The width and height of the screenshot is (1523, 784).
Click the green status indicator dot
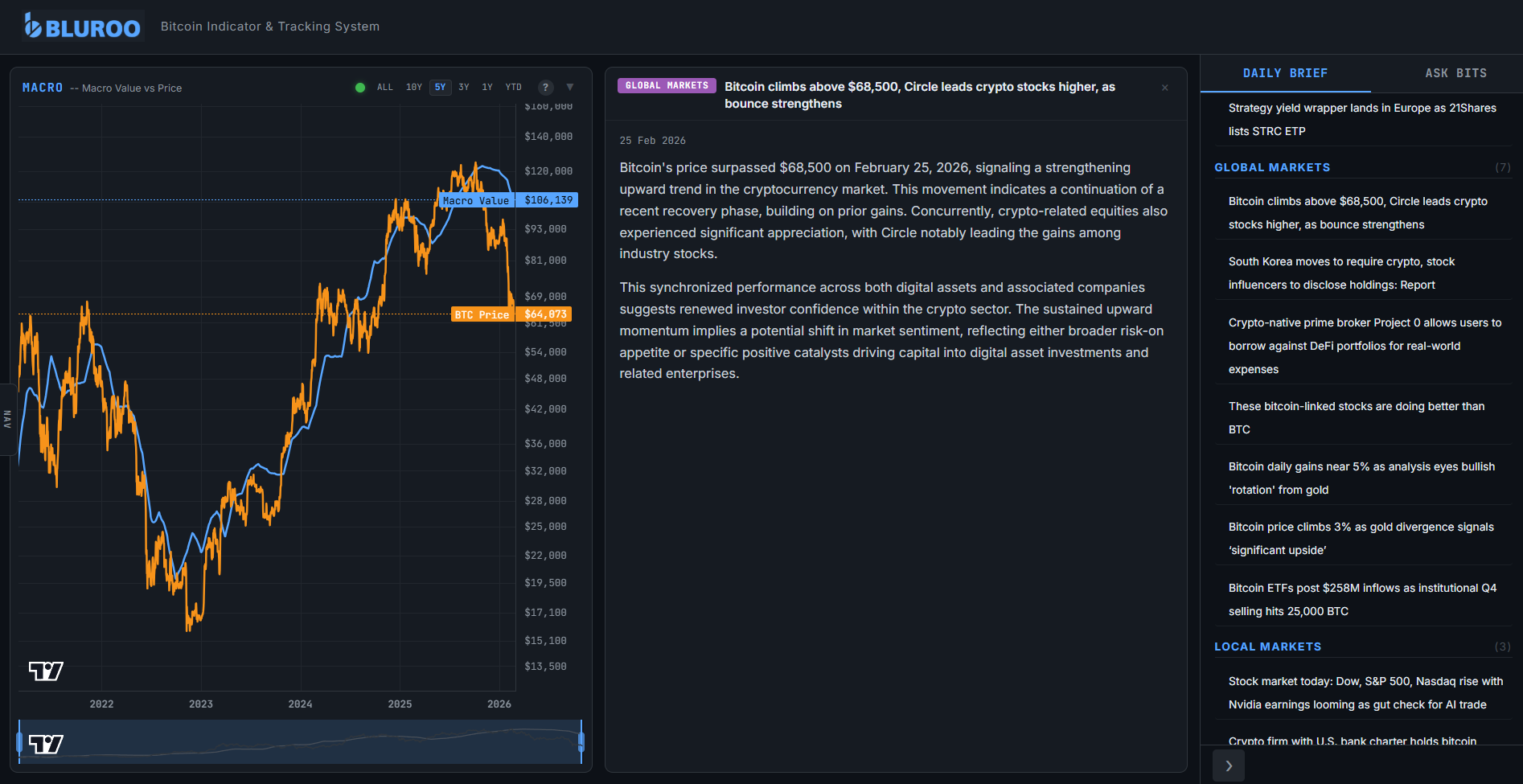point(360,87)
